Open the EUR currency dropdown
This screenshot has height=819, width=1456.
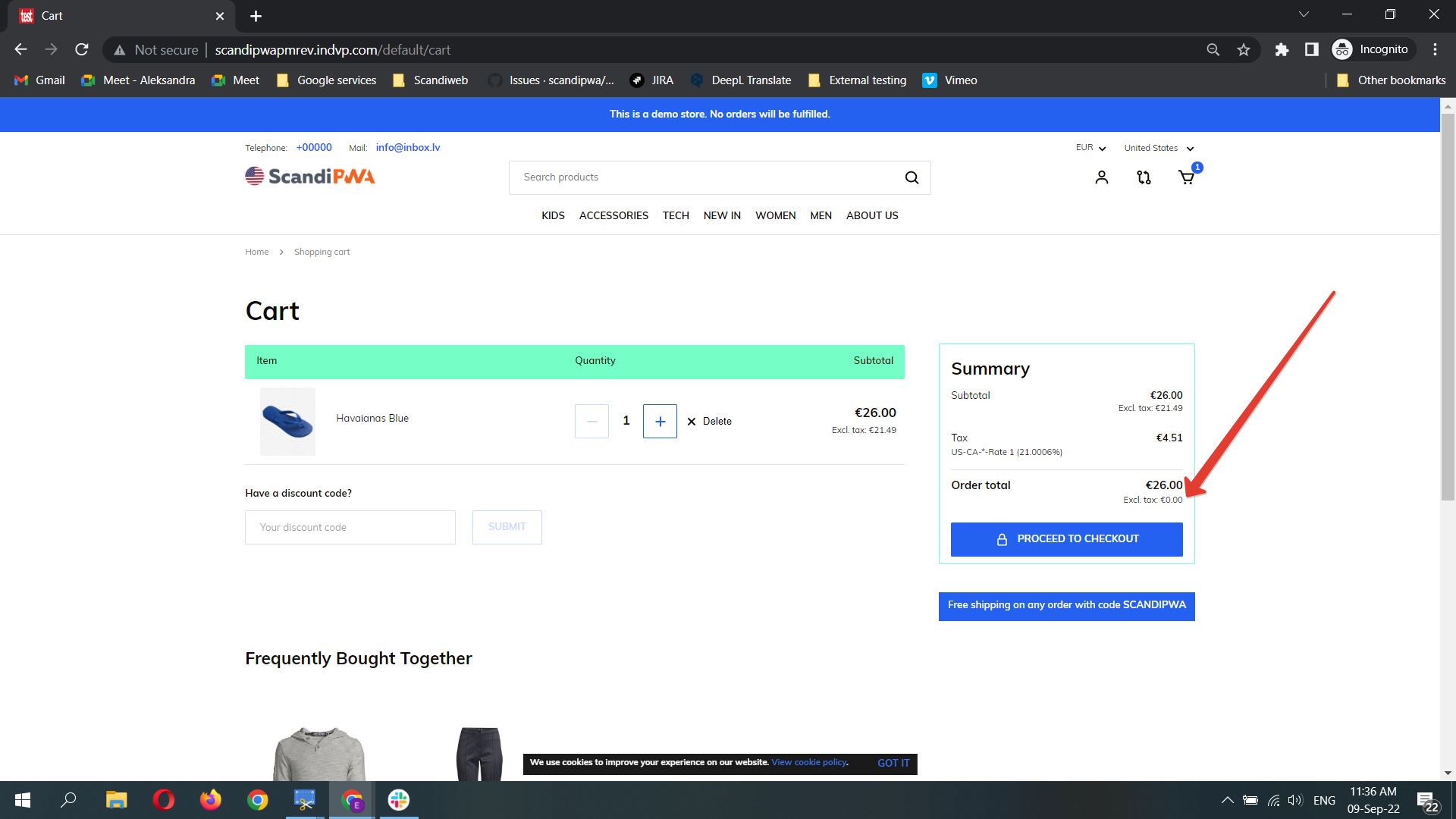1090,148
